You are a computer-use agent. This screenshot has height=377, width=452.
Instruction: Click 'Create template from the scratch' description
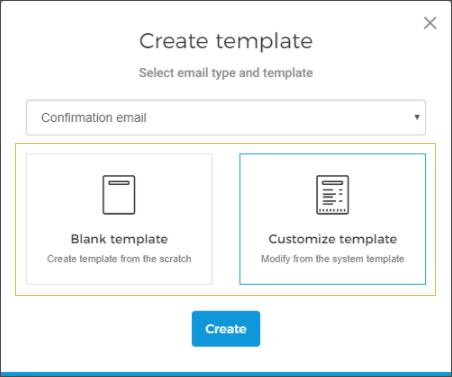119,259
